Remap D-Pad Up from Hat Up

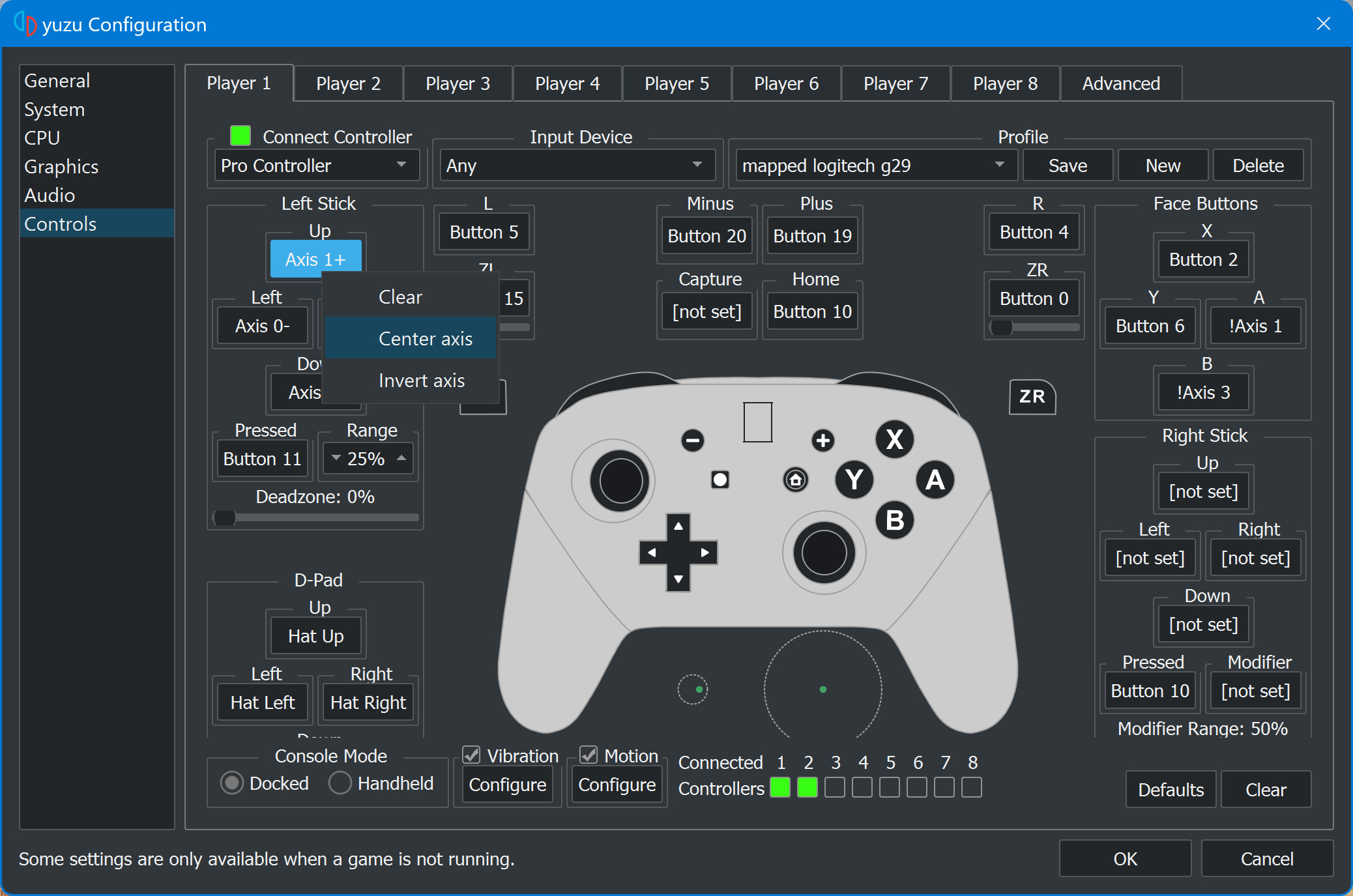[315, 635]
